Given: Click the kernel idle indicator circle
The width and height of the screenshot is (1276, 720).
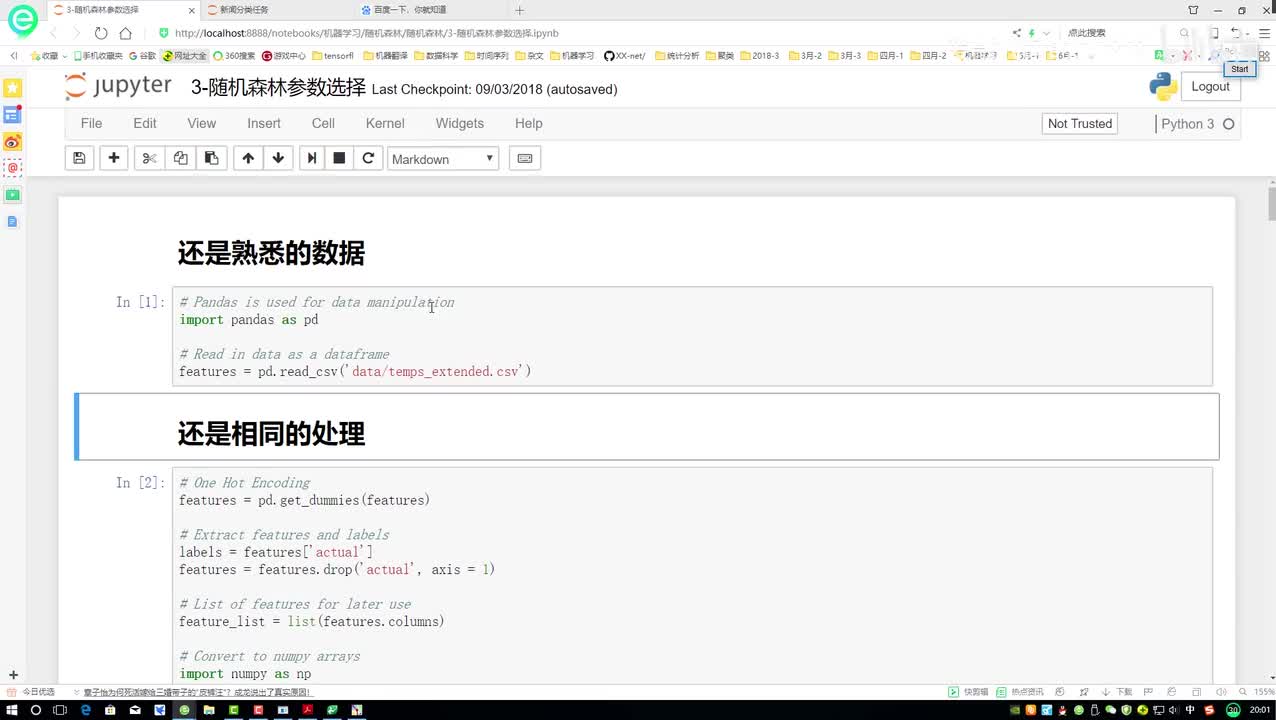Looking at the screenshot, I should tap(1229, 124).
